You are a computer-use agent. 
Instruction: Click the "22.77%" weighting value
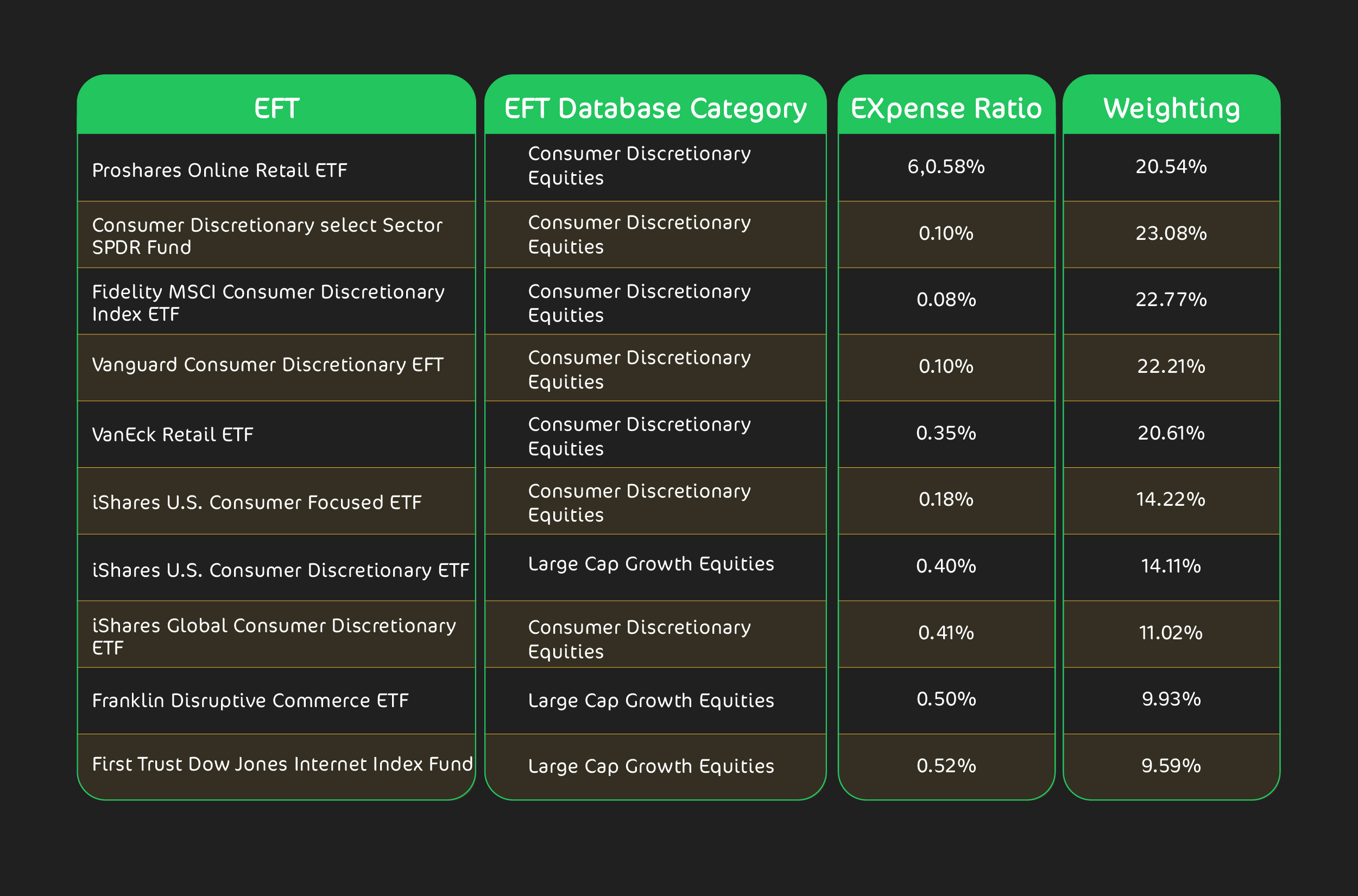tap(1171, 300)
